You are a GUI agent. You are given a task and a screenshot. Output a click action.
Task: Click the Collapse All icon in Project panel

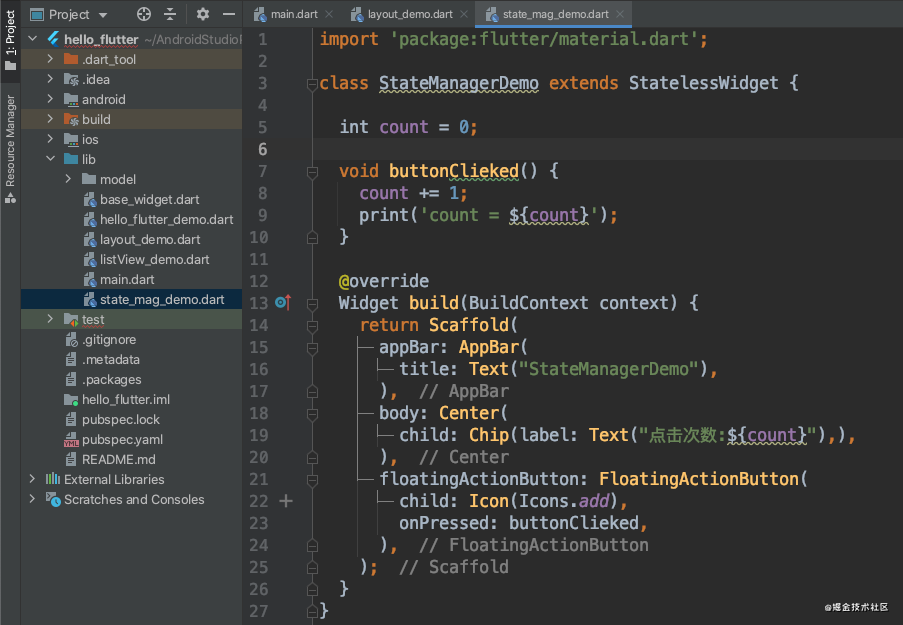(170, 14)
